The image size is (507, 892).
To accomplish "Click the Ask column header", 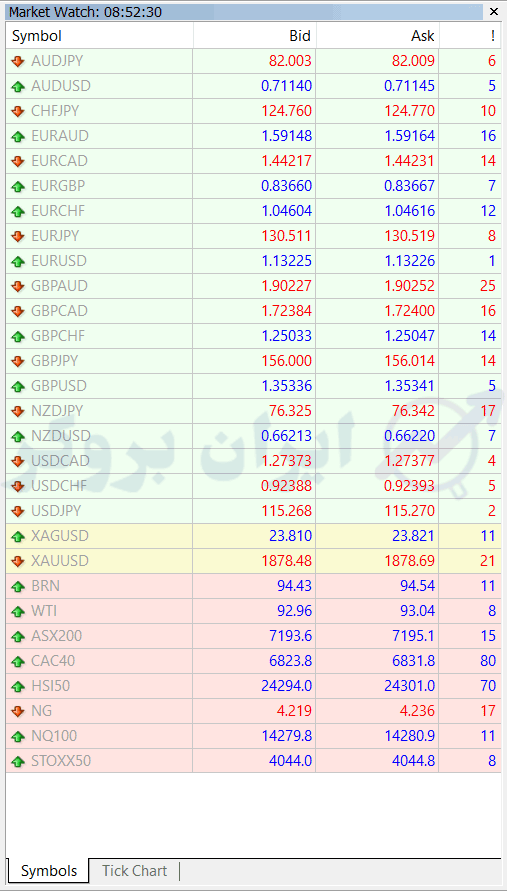I will (378, 36).
